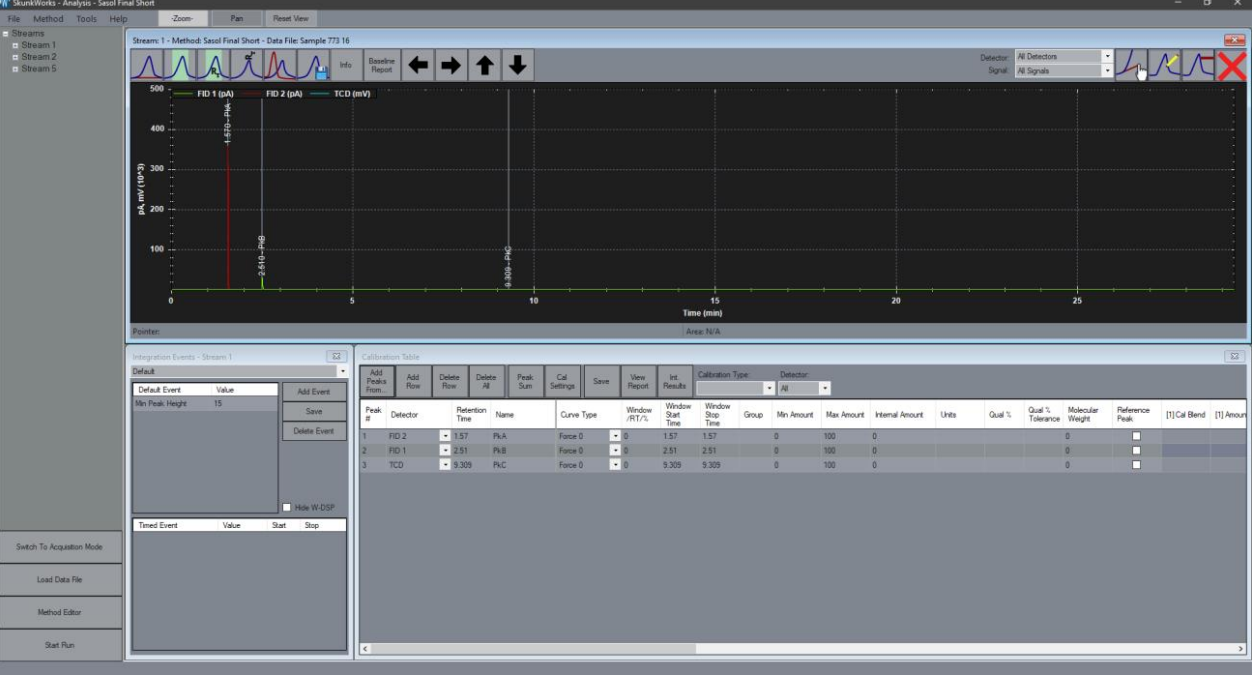The width and height of the screenshot is (1252, 675).
Task: Click the right arrow navigation icon
Action: pyautogui.click(x=452, y=65)
